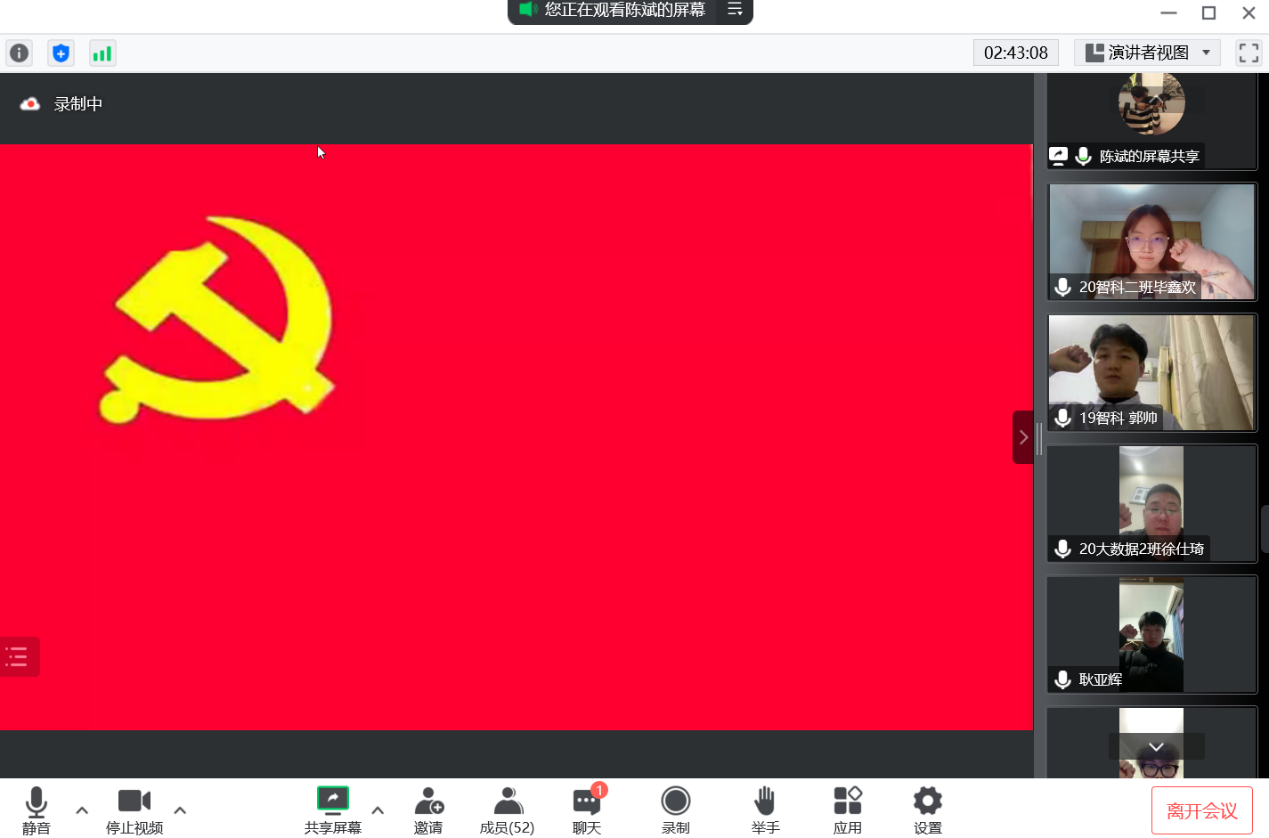Screen dimensions: 1269x838
Task: Open the meeting info icon
Action: coord(19,53)
